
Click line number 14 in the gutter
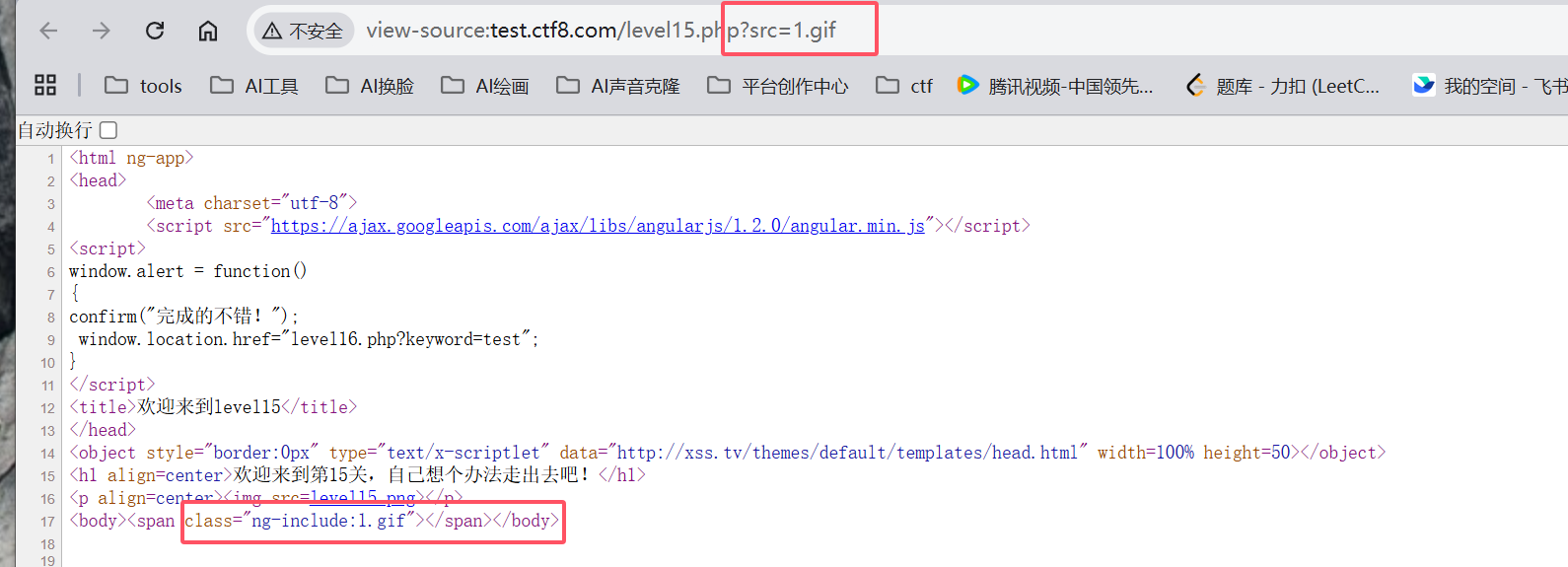[47, 454]
